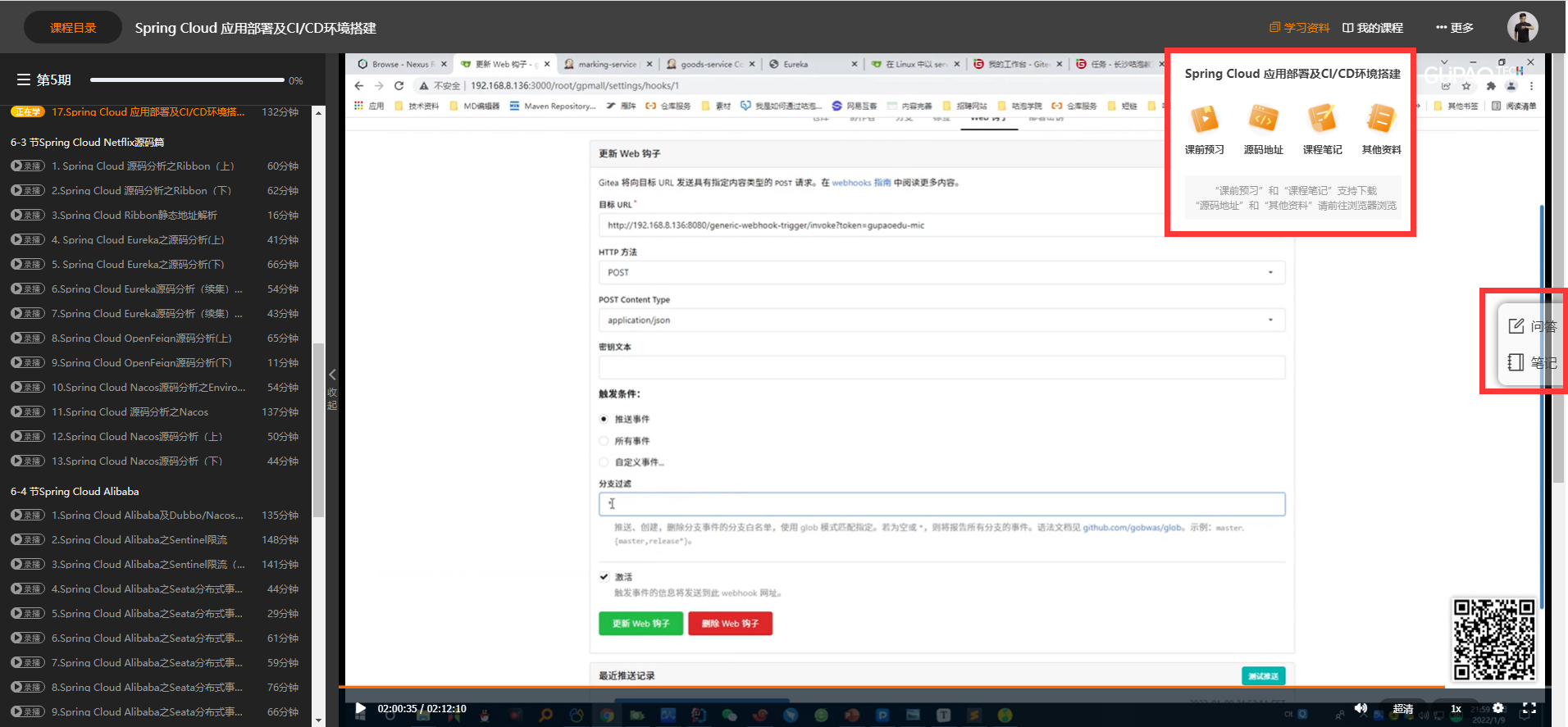Viewport: 1568px width, 727px height.
Task: Enter fullscreen video mode
Action: (x=1529, y=708)
